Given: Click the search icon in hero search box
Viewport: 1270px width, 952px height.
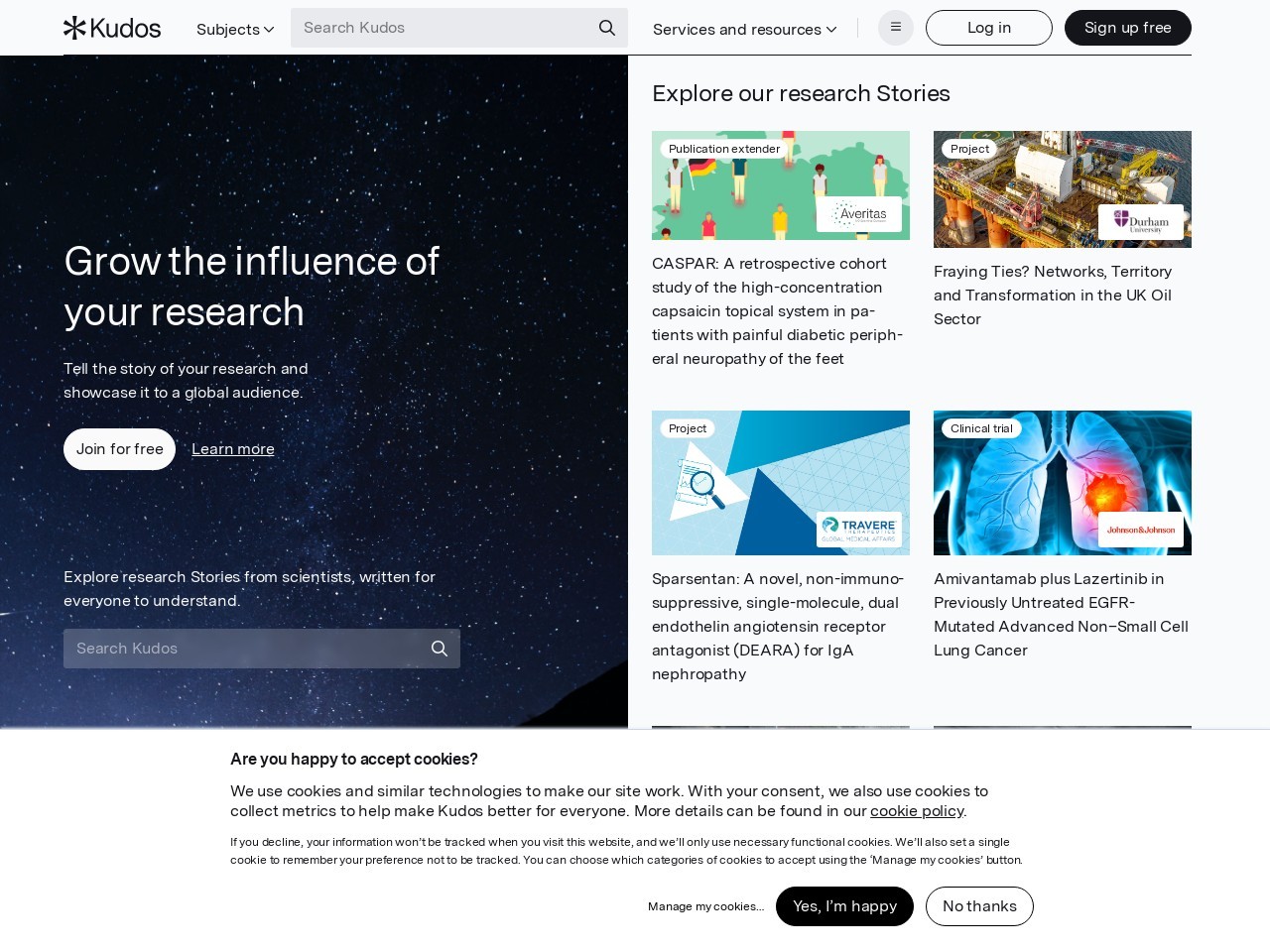Looking at the screenshot, I should (x=440, y=649).
